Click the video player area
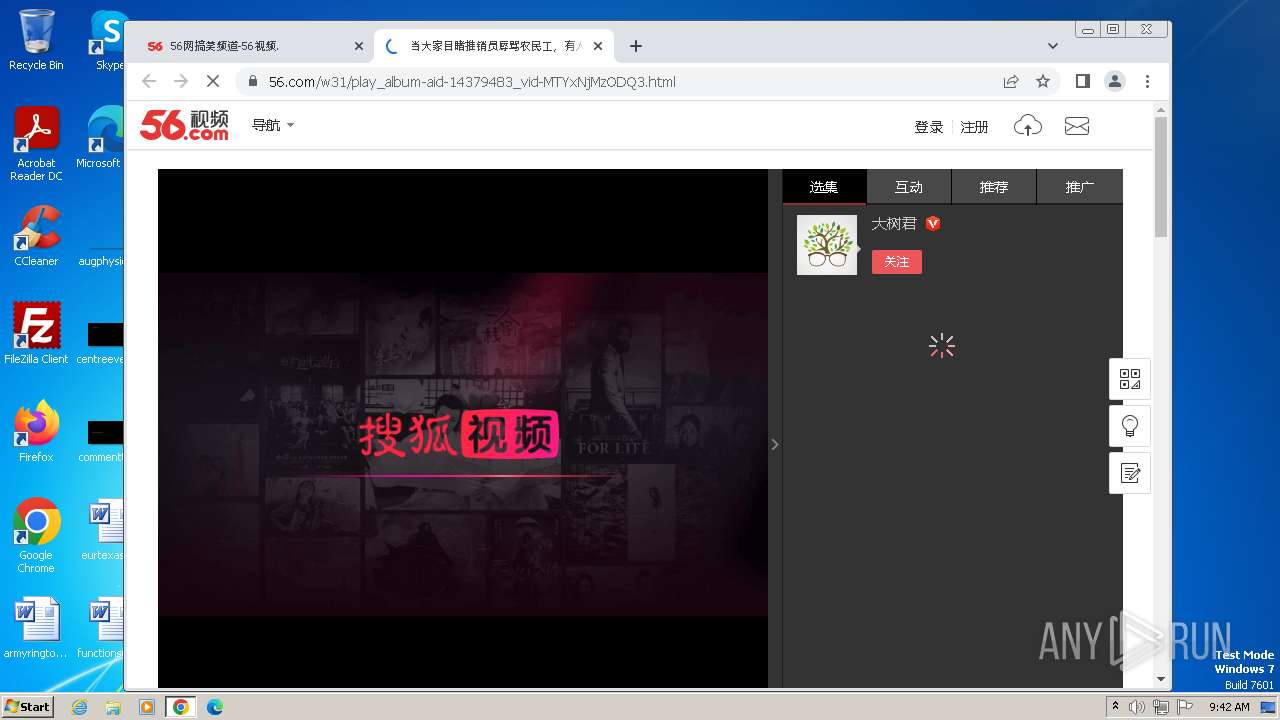This screenshot has width=1280, height=720. (463, 428)
